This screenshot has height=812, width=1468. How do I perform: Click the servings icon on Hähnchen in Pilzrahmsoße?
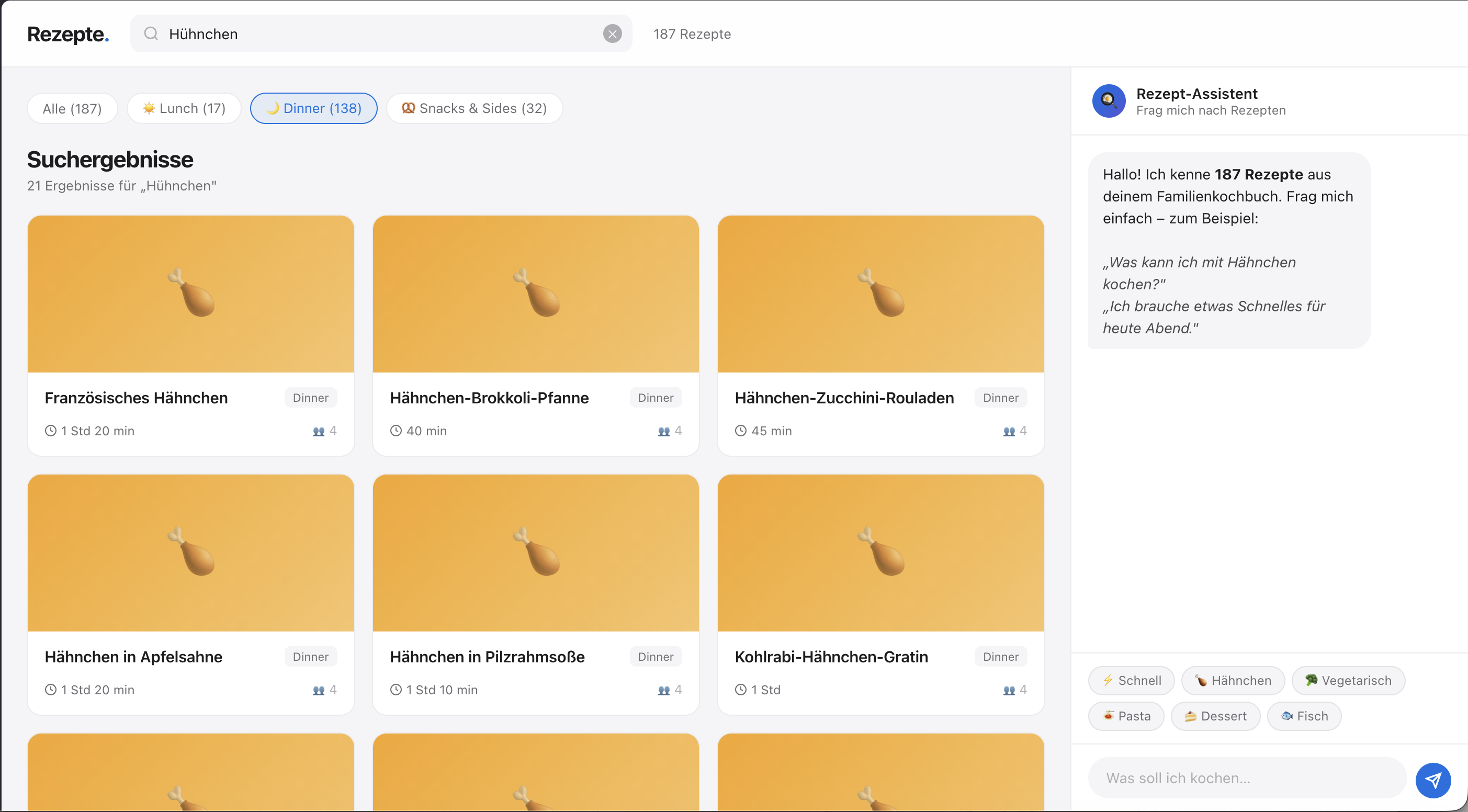click(664, 691)
